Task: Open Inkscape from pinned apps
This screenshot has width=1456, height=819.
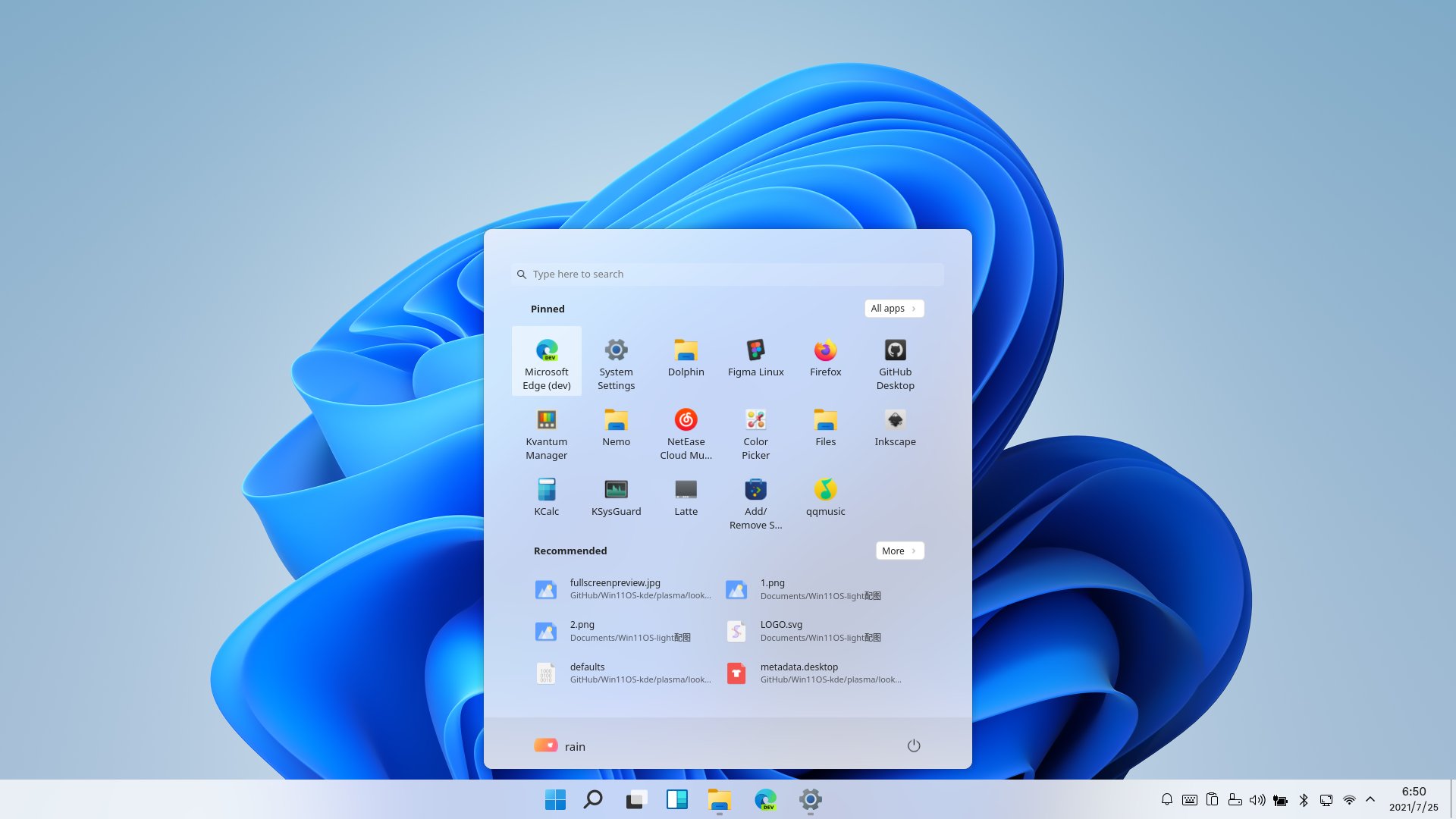Action: (x=895, y=428)
